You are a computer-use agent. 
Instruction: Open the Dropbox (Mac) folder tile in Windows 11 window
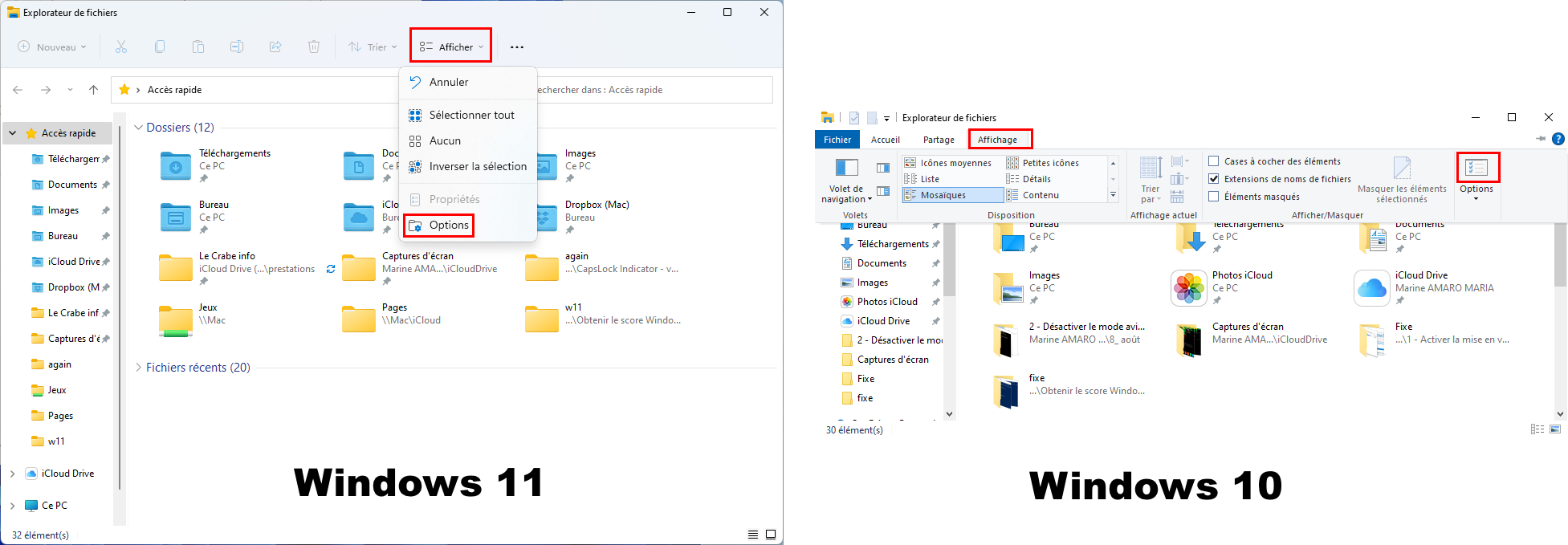point(598,217)
